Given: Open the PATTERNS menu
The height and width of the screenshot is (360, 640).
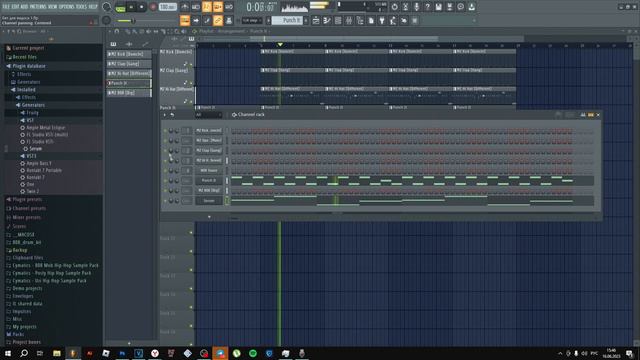Looking at the screenshot, I should point(38,7).
